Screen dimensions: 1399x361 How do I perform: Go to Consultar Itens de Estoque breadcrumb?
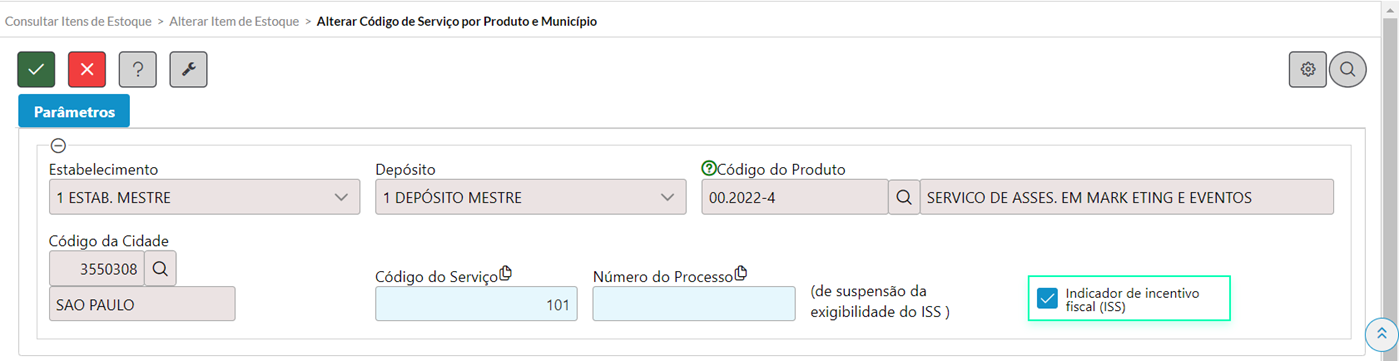tap(78, 20)
